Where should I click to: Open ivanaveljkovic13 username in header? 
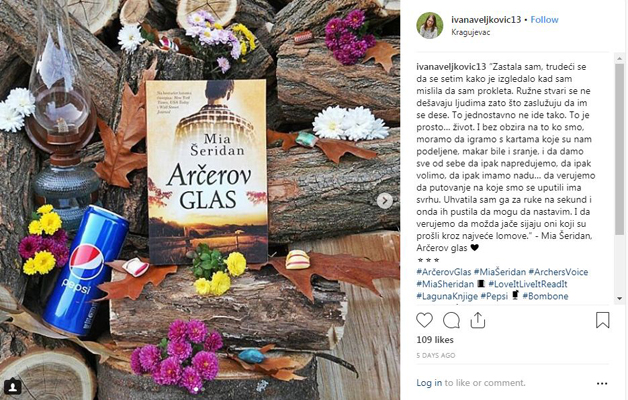click(486, 20)
